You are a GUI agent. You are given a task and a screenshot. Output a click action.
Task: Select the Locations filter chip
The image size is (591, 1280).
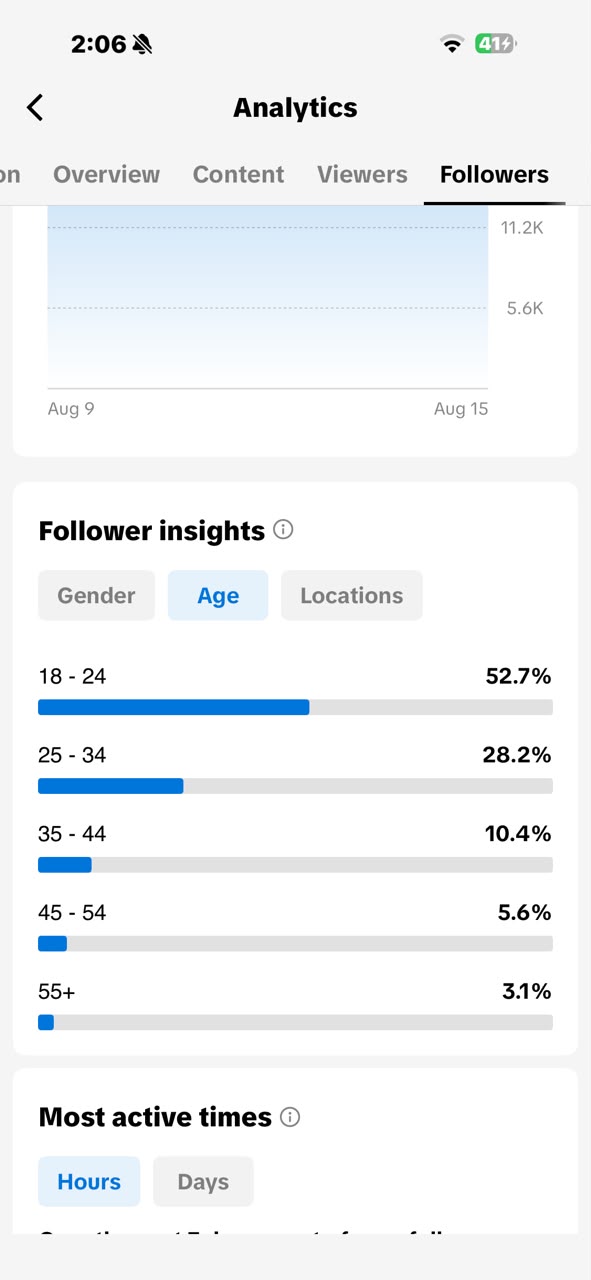tap(352, 595)
